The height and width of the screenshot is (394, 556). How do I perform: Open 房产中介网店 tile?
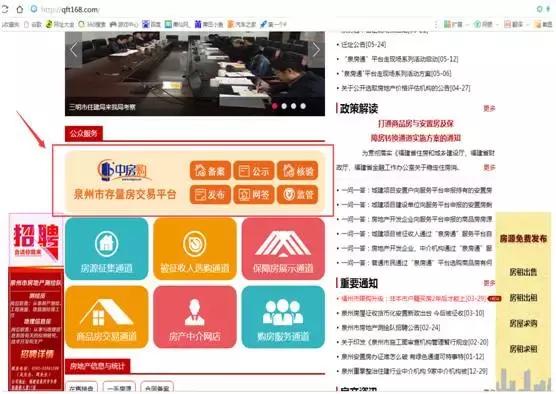pyautogui.click(x=195, y=317)
